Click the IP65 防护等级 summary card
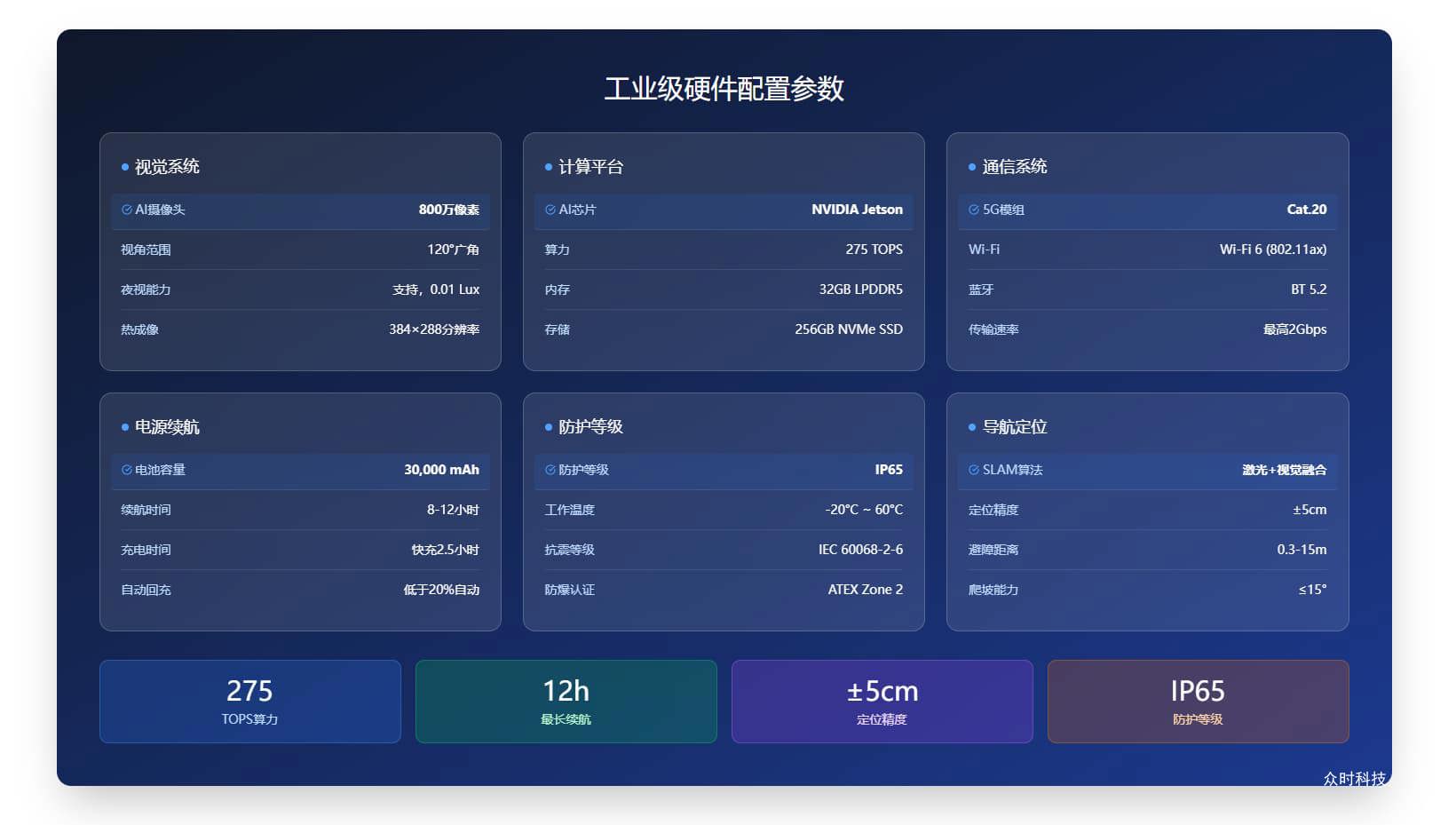1456x825 pixels. tap(1198, 701)
